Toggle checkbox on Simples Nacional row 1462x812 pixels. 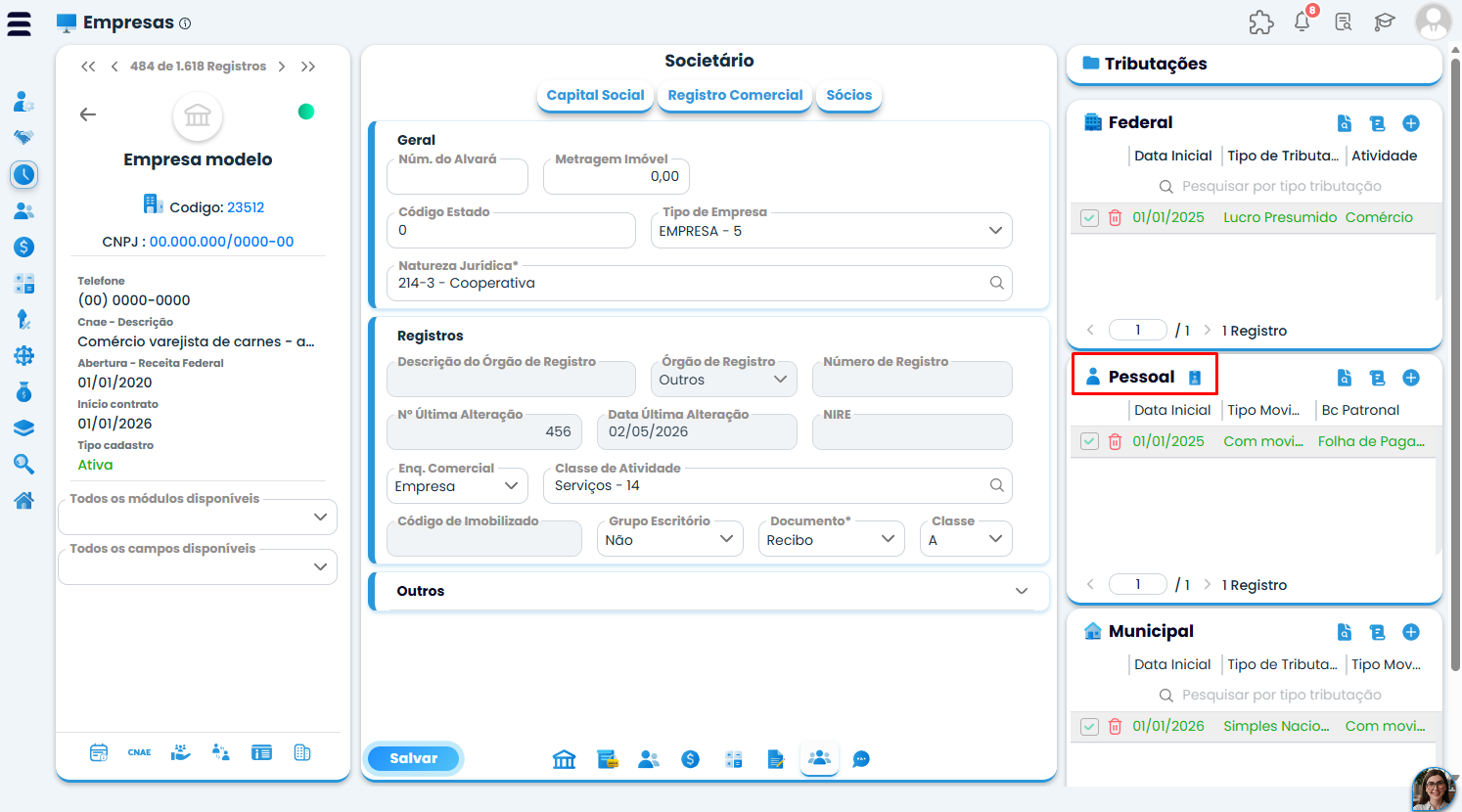click(x=1089, y=726)
